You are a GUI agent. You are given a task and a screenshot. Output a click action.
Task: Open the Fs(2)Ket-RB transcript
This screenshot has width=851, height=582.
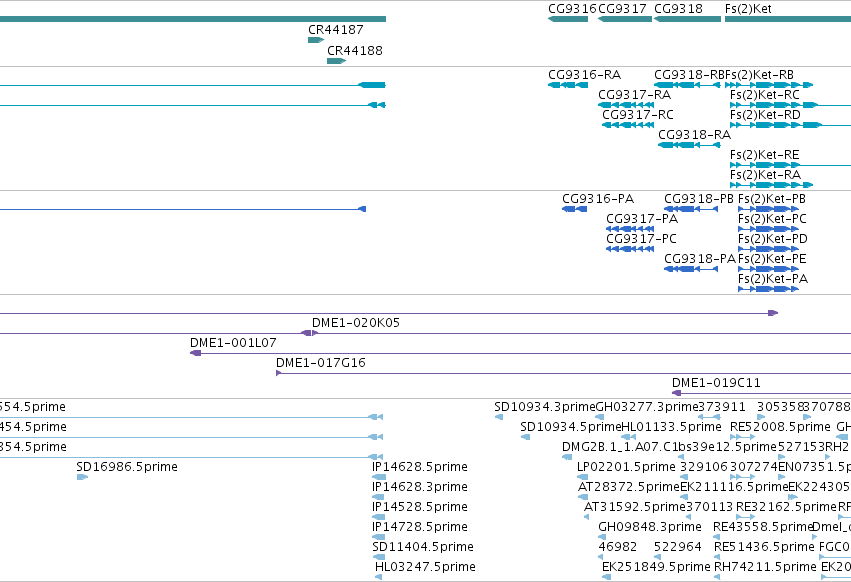(769, 85)
